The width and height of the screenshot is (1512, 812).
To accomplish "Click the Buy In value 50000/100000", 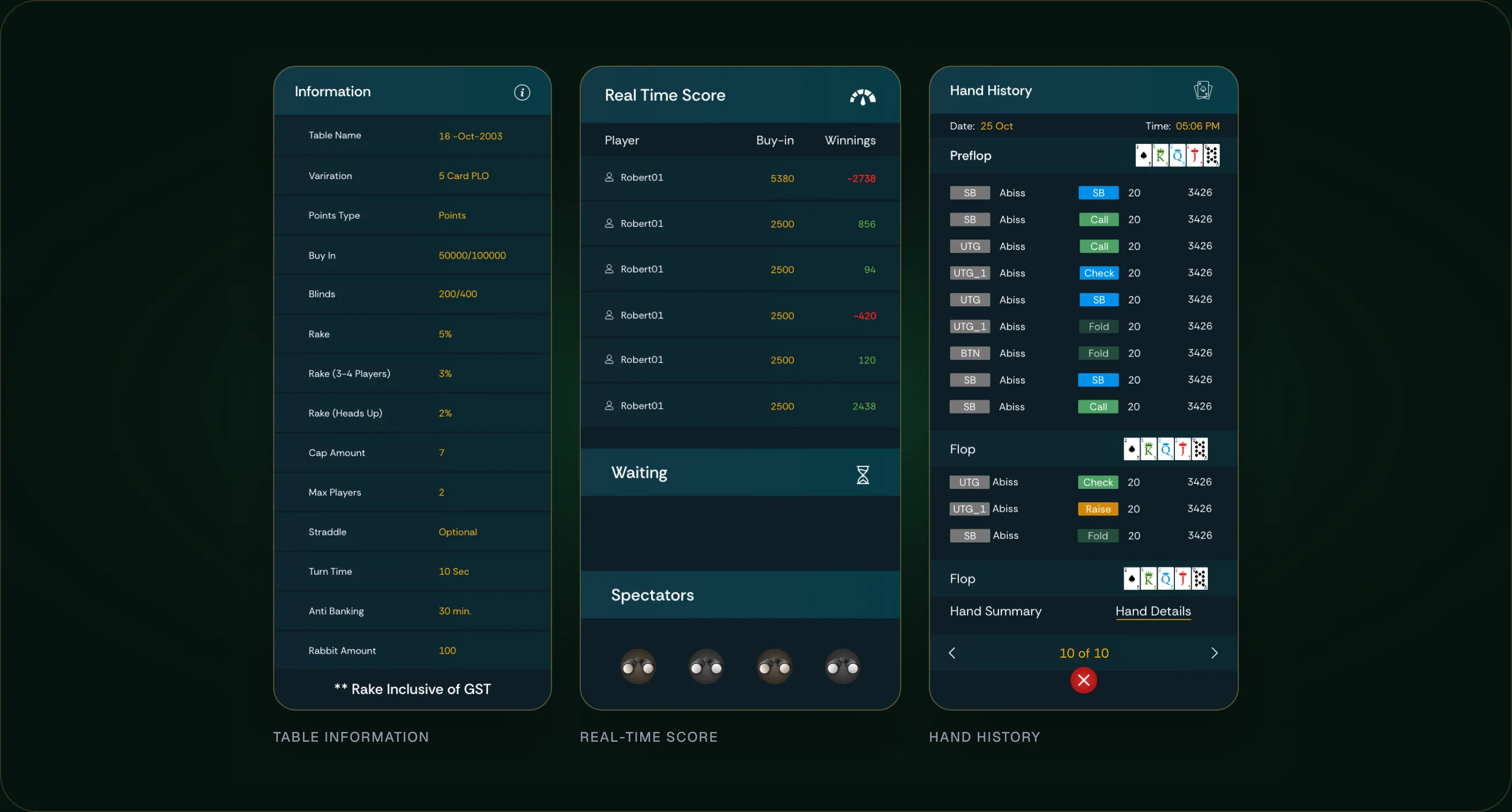I will pos(472,255).
